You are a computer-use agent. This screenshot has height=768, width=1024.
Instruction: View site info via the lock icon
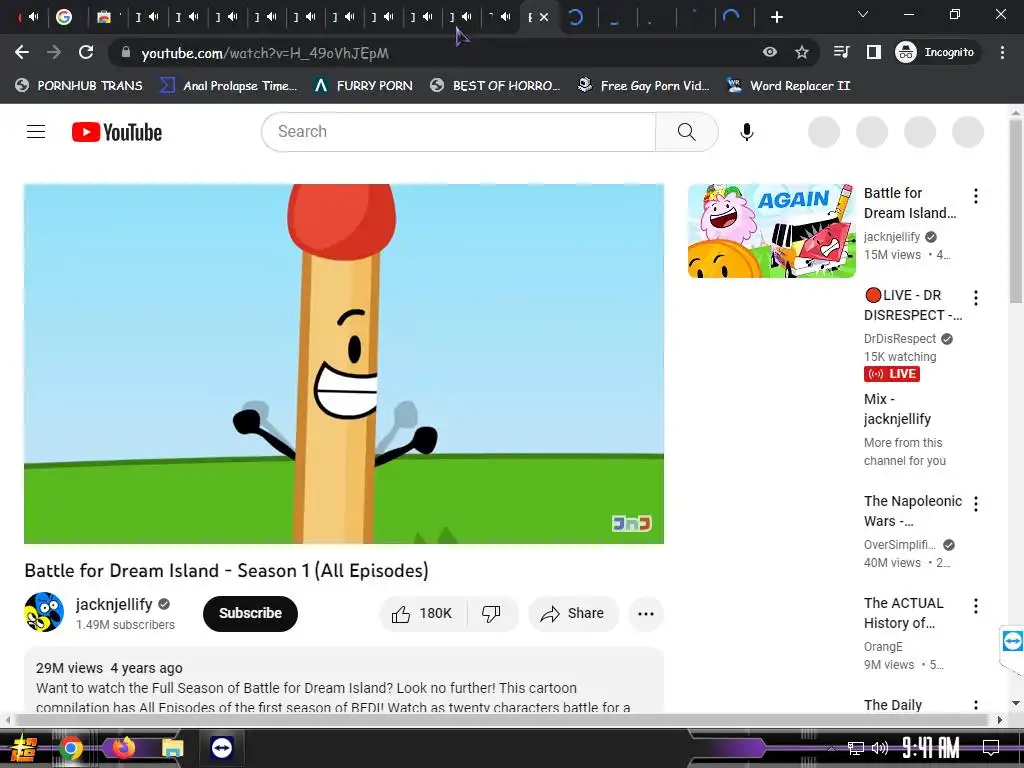click(126, 52)
